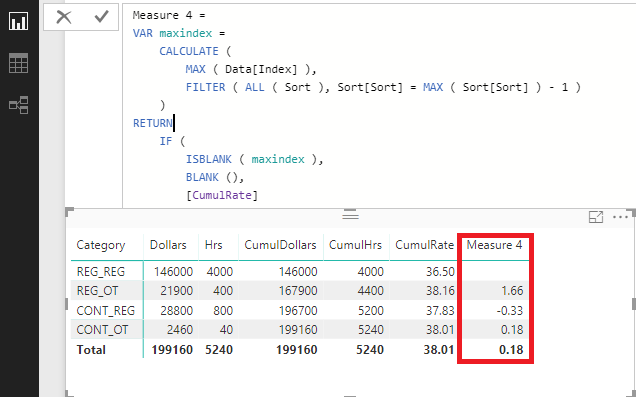Click the 21900 Dollars value

pos(176,291)
